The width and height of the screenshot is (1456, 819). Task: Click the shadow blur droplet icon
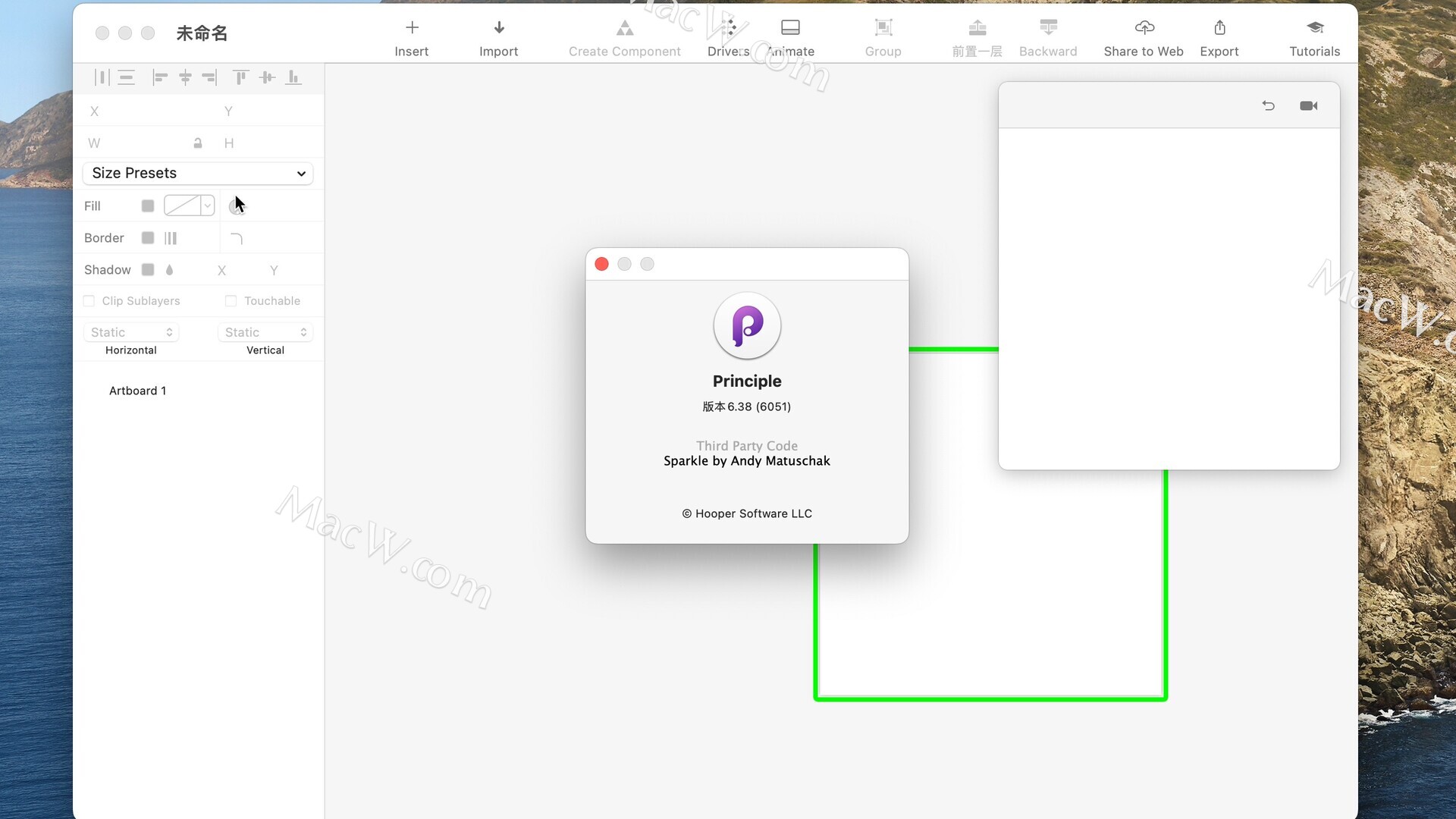(169, 270)
